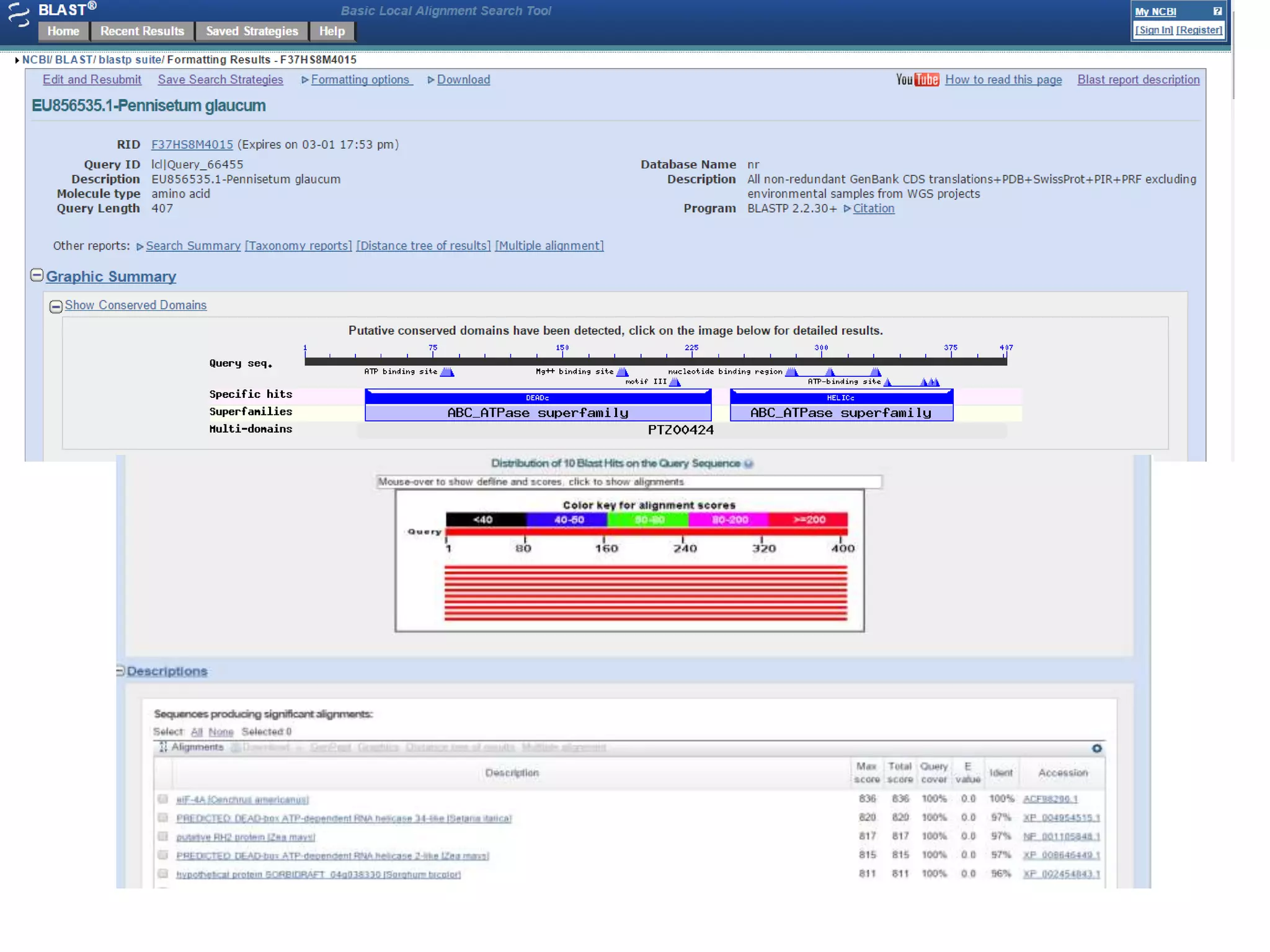Click help icon beside Distribution of Blast Hits
1270x952 pixels.
pos(748,464)
